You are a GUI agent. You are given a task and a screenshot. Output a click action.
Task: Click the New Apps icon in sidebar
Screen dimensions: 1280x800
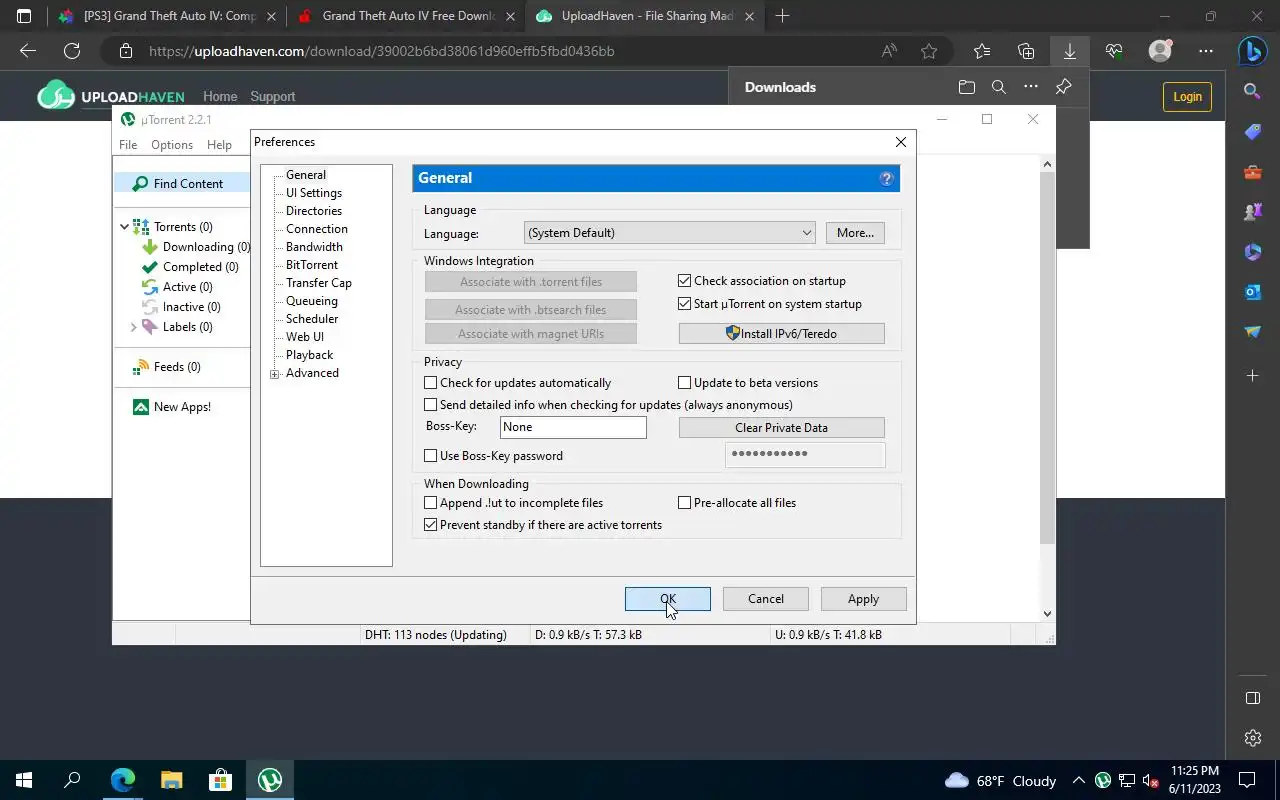141,407
